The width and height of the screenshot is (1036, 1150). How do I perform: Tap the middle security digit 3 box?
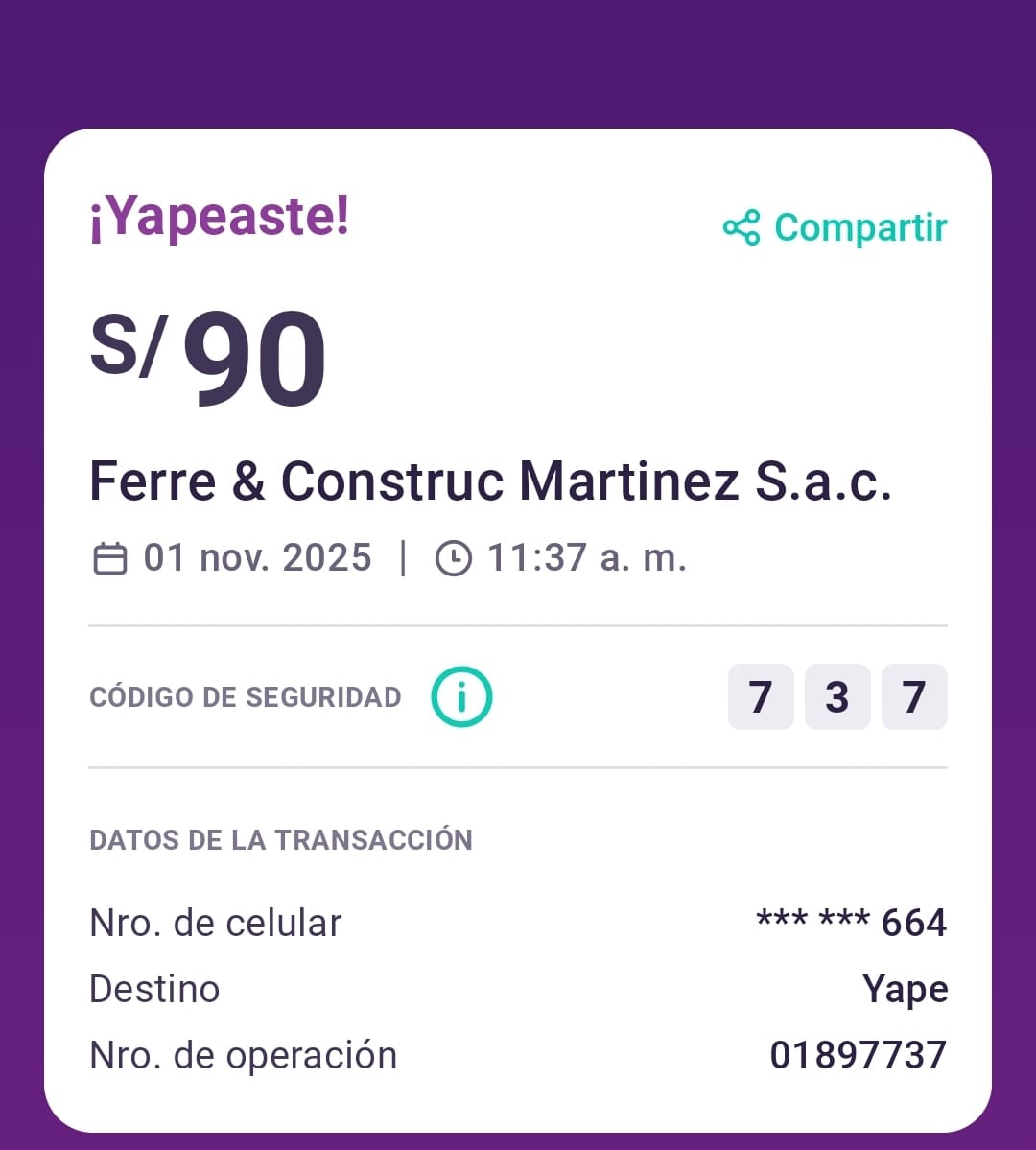837,696
